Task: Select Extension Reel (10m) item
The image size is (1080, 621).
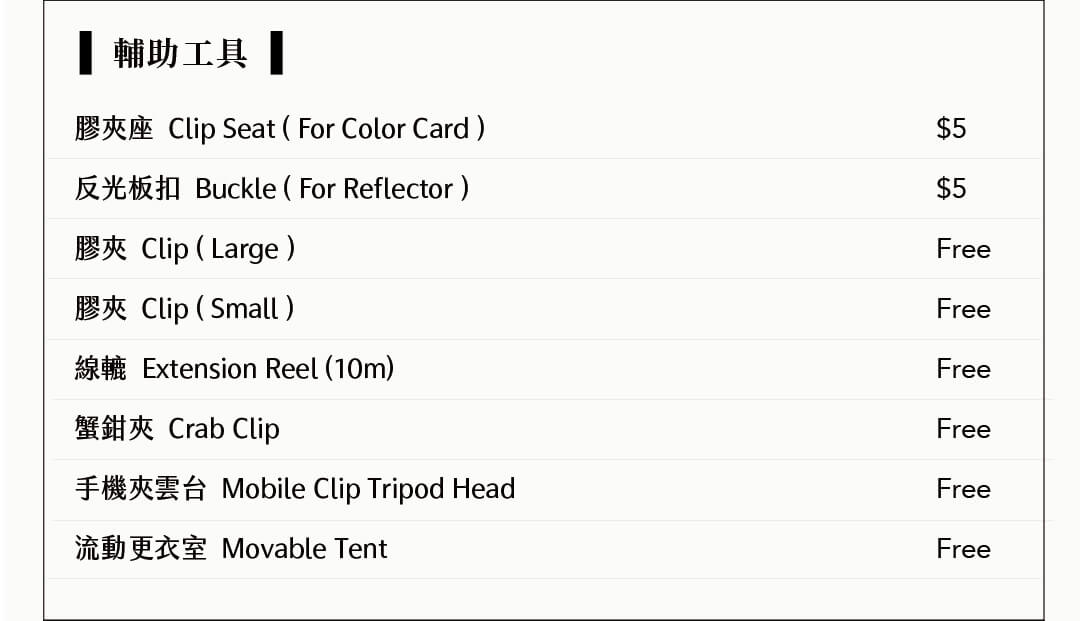Action: (x=234, y=368)
